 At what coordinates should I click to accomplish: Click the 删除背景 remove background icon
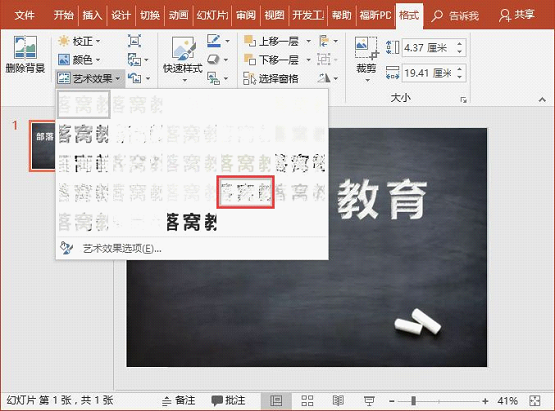pos(25,47)
